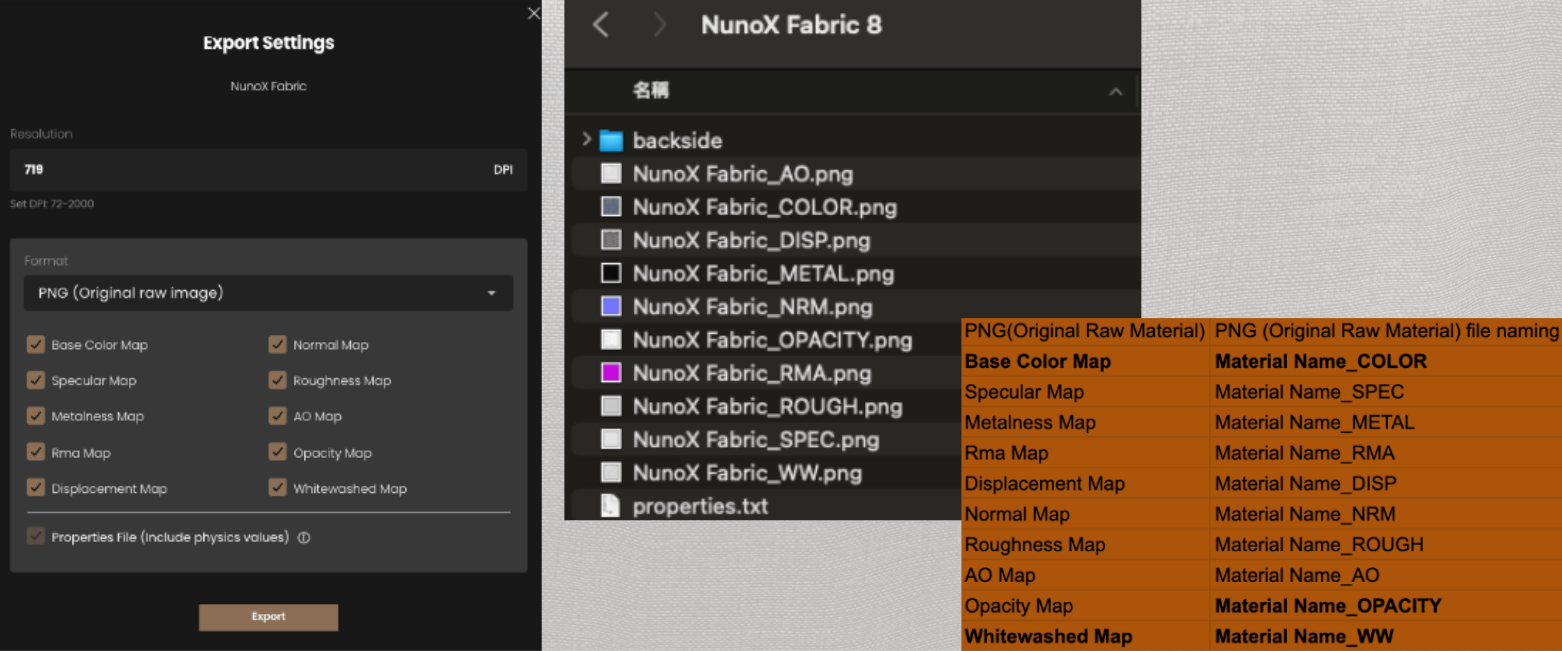Expand the backside folder disclosure arrow
This screenshot has width=1562, height=651.
click(586, 140)
